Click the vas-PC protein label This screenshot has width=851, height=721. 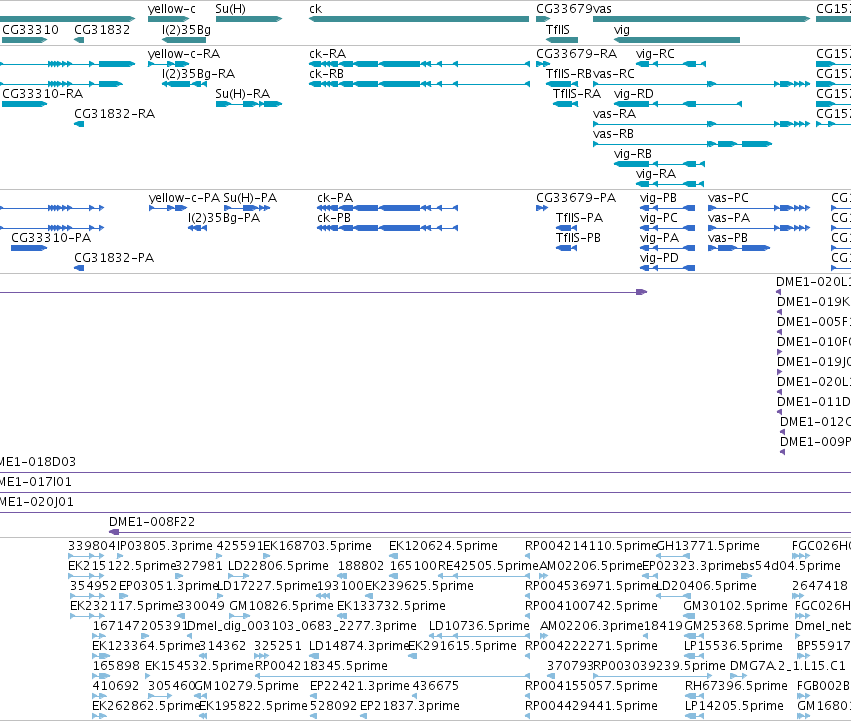(728, 198)
